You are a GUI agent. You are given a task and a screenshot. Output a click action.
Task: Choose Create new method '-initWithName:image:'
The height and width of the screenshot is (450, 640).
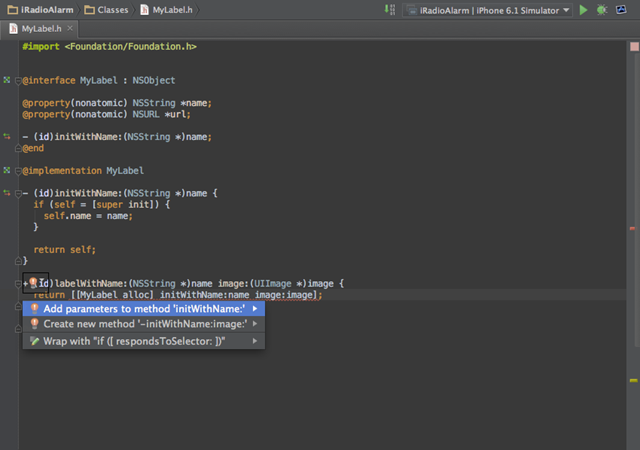click(x=144, y=324)
